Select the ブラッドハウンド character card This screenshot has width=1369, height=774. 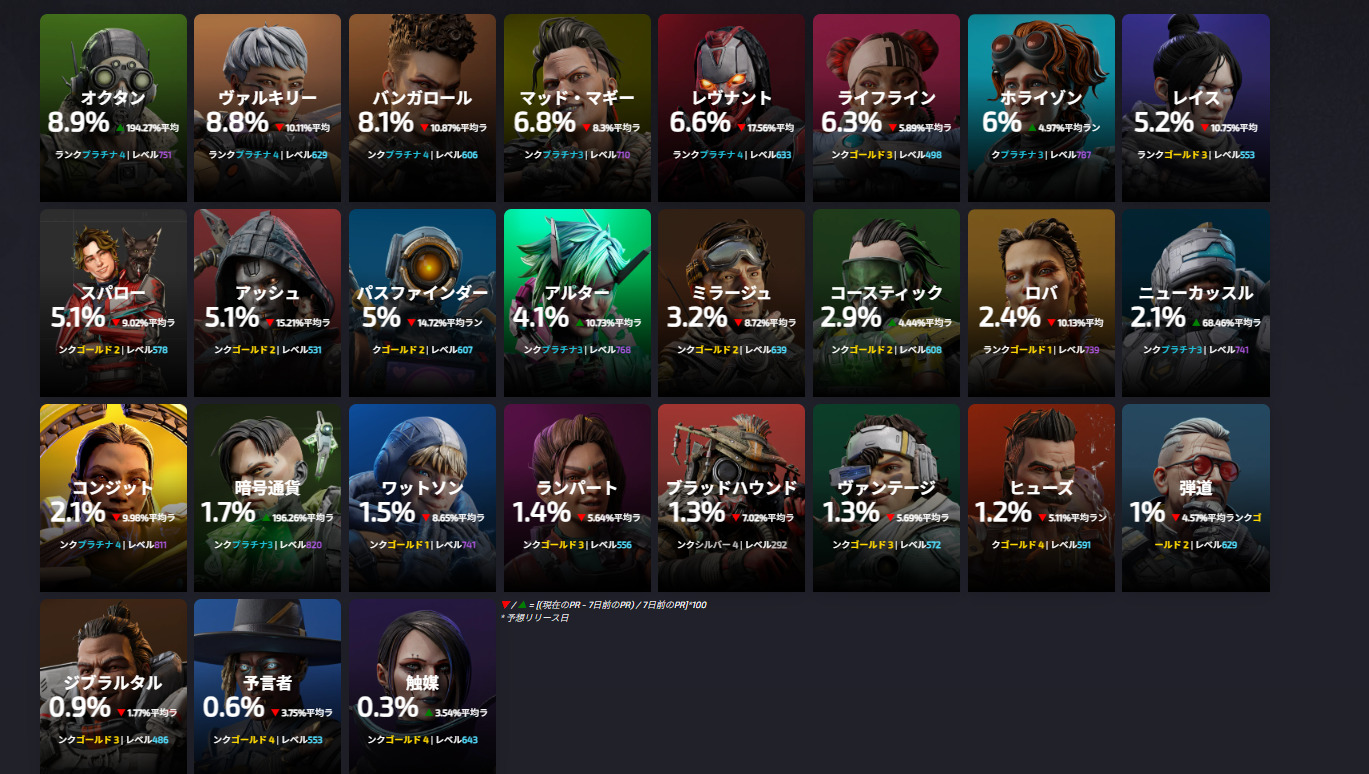[731, 498]
